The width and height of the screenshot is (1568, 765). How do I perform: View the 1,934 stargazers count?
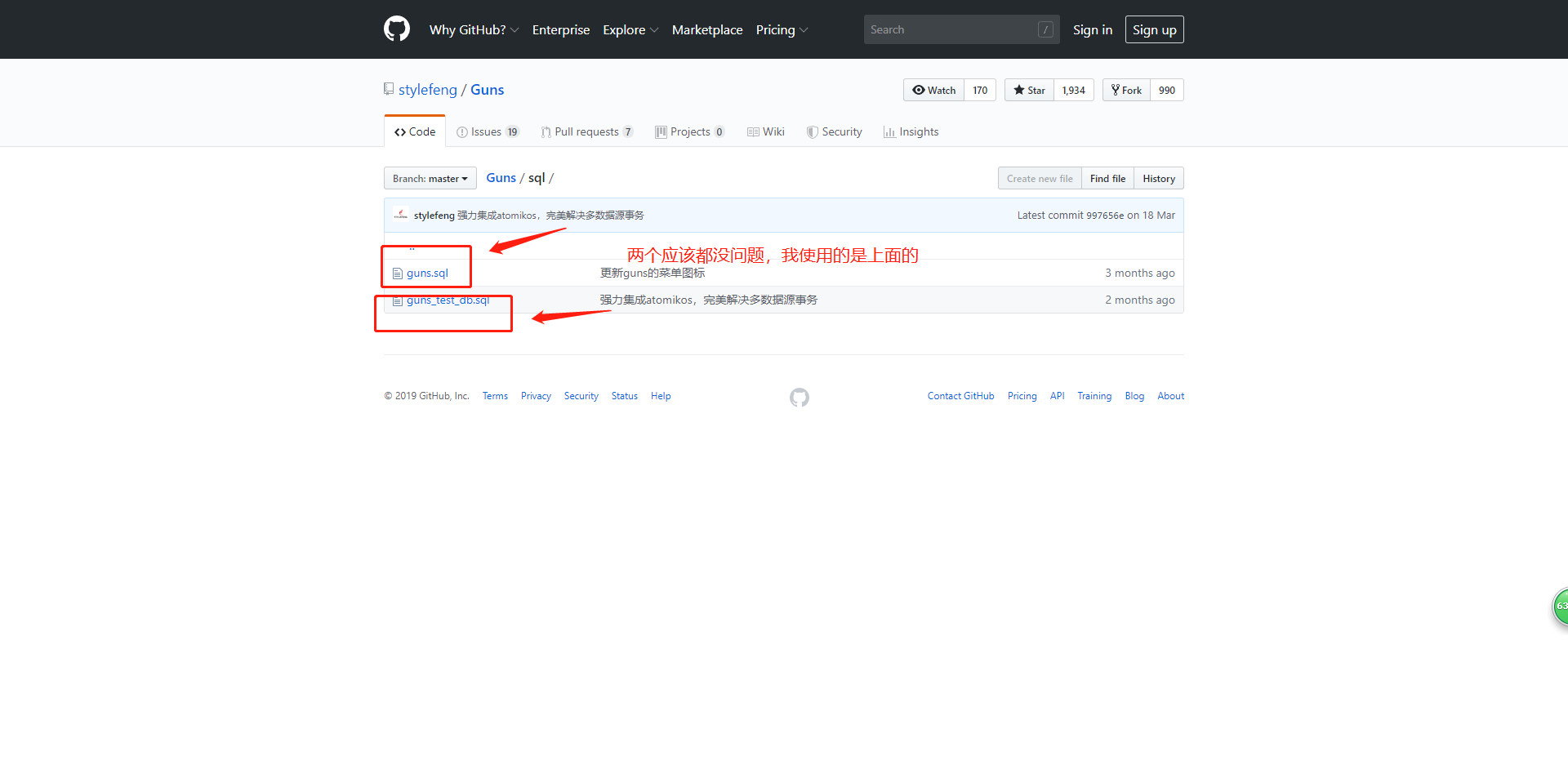(1074, 90)
